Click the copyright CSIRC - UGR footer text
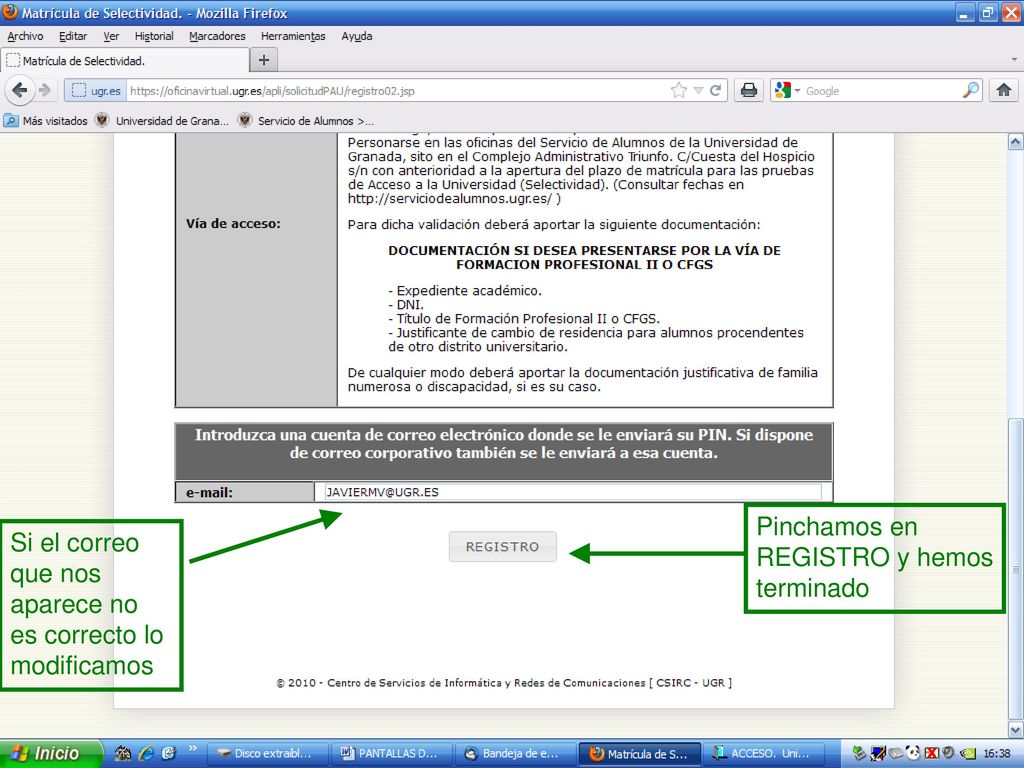Screen dimensions: 1024x768 tap(504, 682)
